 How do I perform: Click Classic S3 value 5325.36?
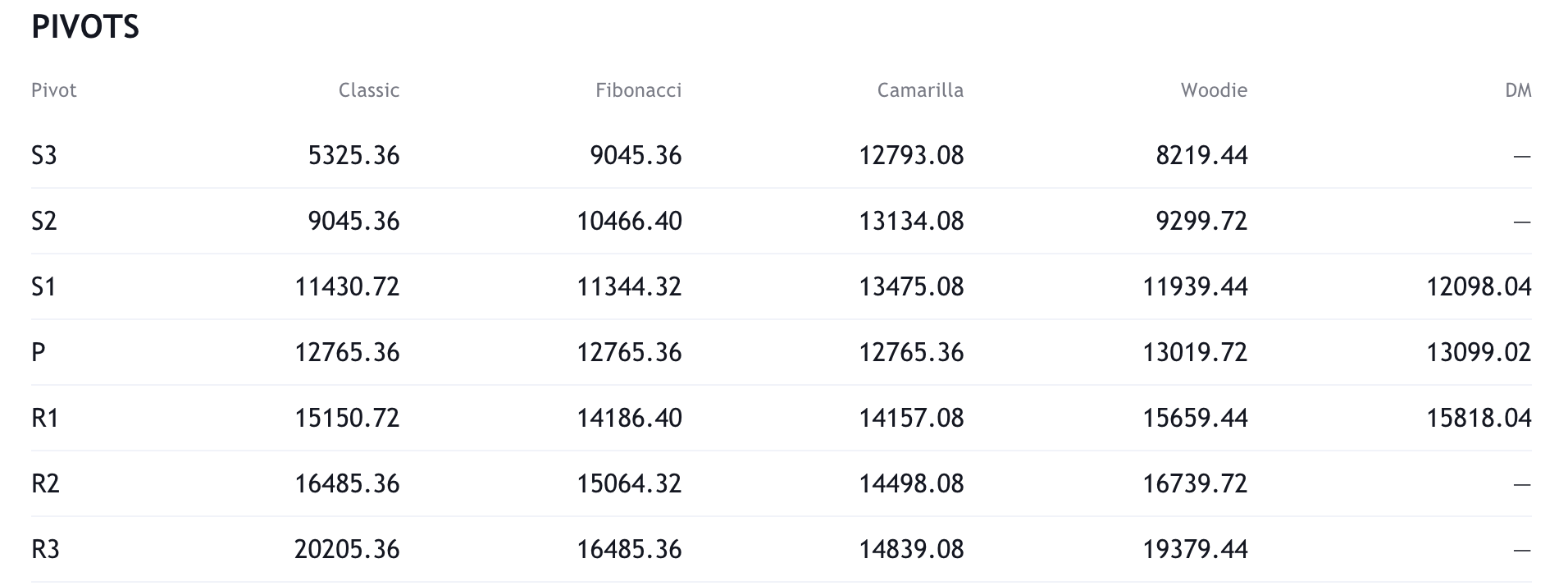pos(353,155)
